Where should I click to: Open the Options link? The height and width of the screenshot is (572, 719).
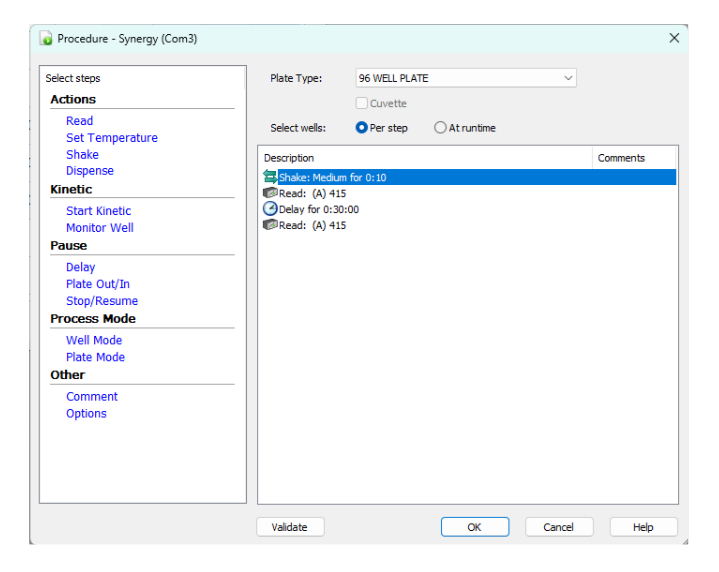point(86,414)
